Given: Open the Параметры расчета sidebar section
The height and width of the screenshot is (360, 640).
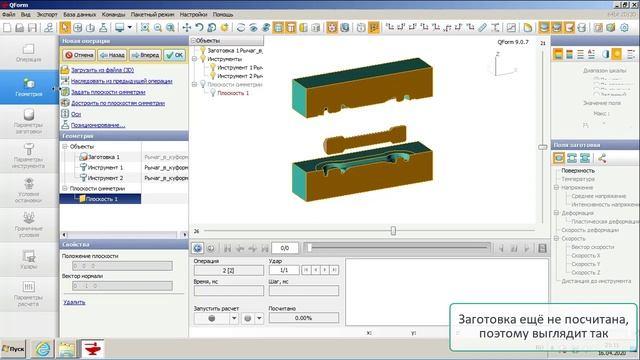Looking at the screenshot, I should [x=29, y=293].
